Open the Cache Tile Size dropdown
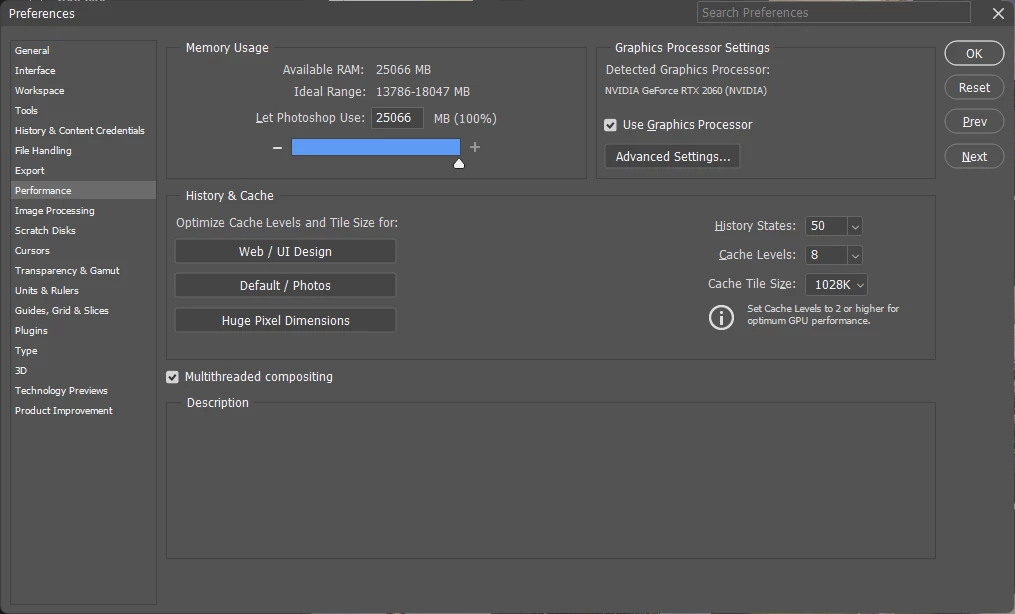Screen dimensions: 1015x614 tap(836, 285)
